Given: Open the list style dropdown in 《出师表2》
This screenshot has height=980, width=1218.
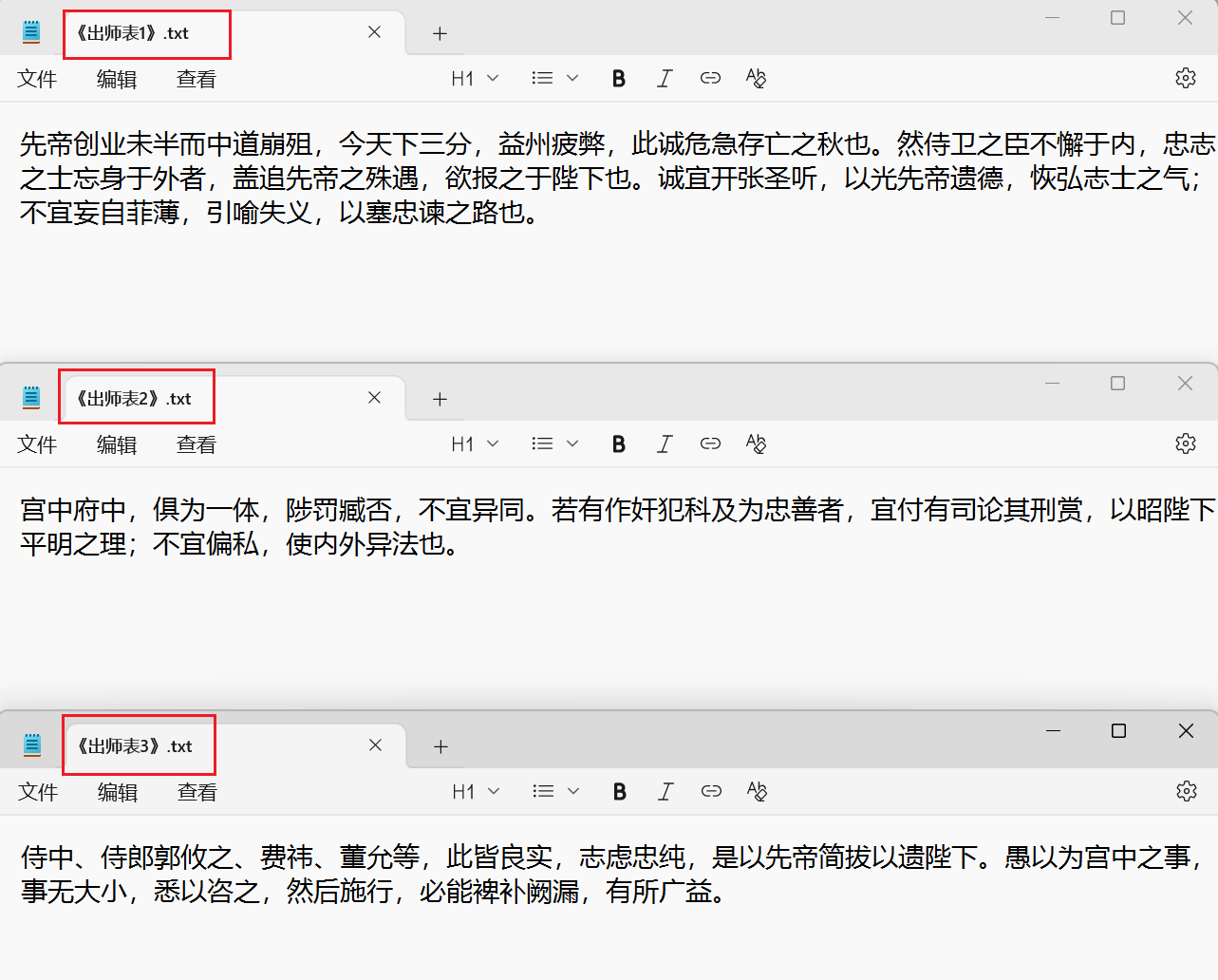Looking at the screenshot, I should point(553,443).
